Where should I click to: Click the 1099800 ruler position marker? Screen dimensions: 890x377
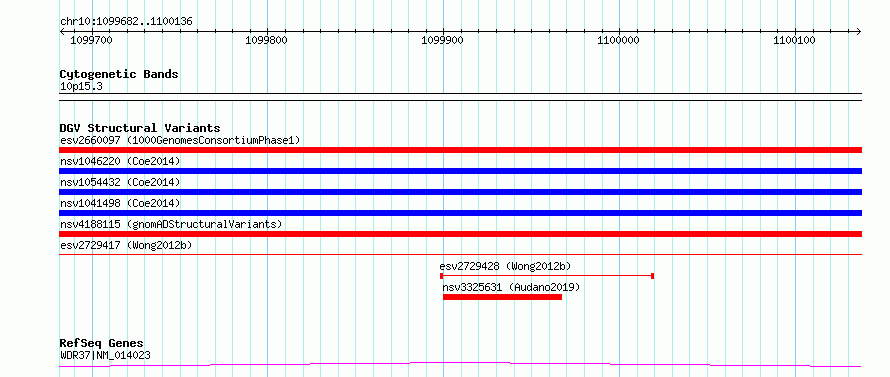[x=267, y=40]
